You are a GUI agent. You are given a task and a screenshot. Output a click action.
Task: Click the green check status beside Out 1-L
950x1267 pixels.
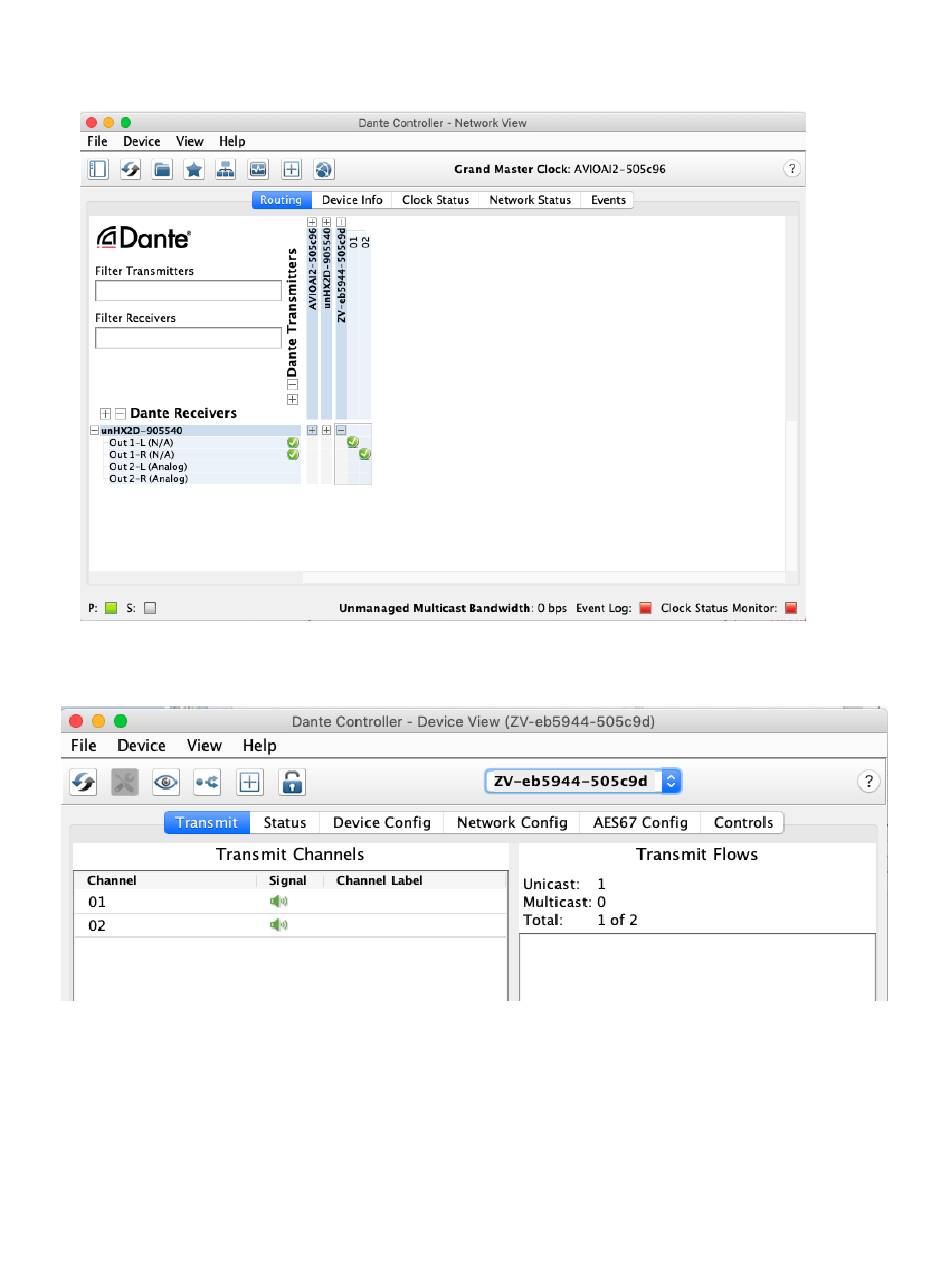(x=293, y=442)
